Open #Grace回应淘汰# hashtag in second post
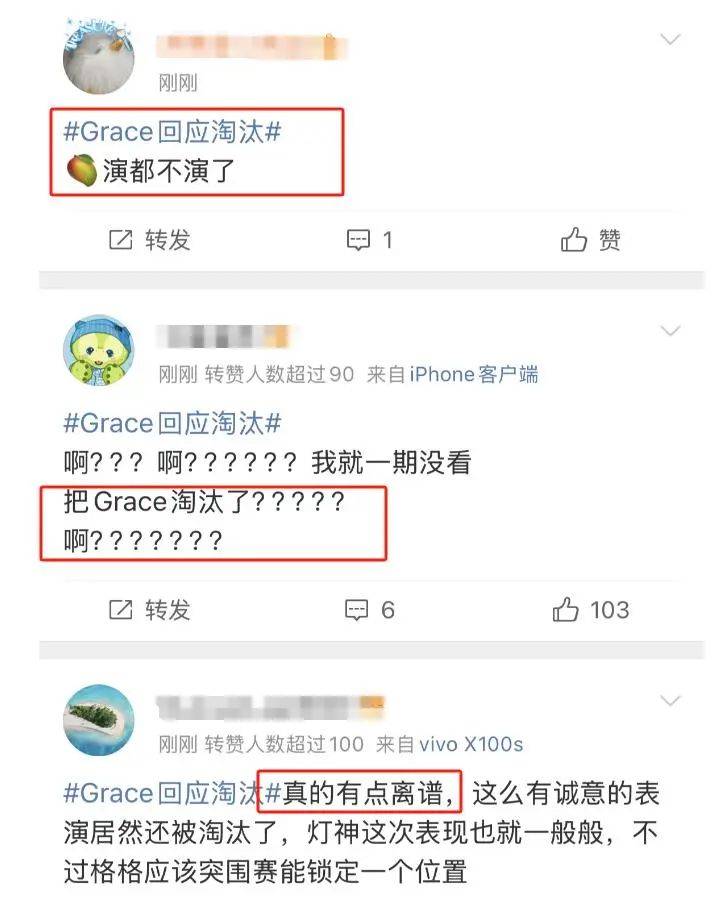Screen dimensions: 726x897 pyautogui.click(x=172, y=424)
